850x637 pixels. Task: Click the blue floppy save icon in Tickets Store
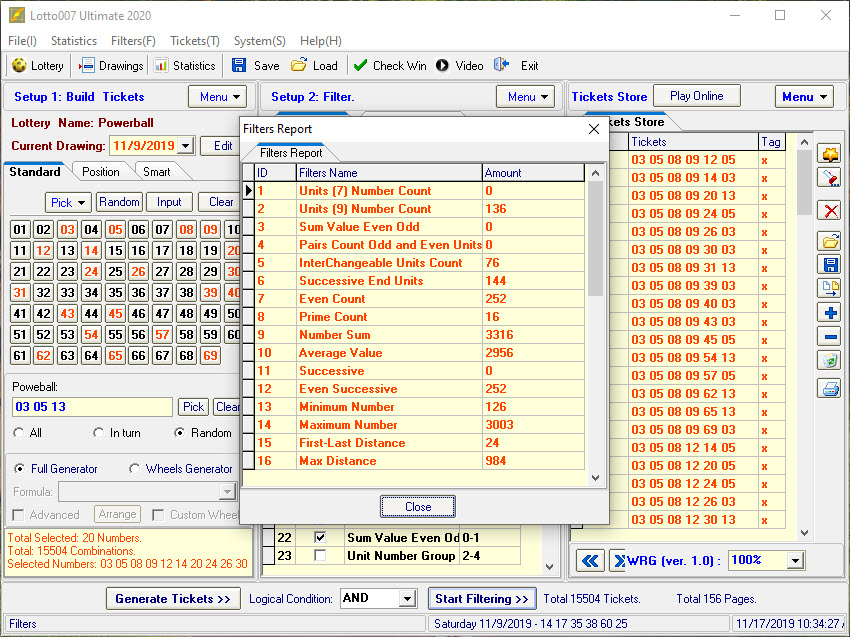[x=830, y=265]
